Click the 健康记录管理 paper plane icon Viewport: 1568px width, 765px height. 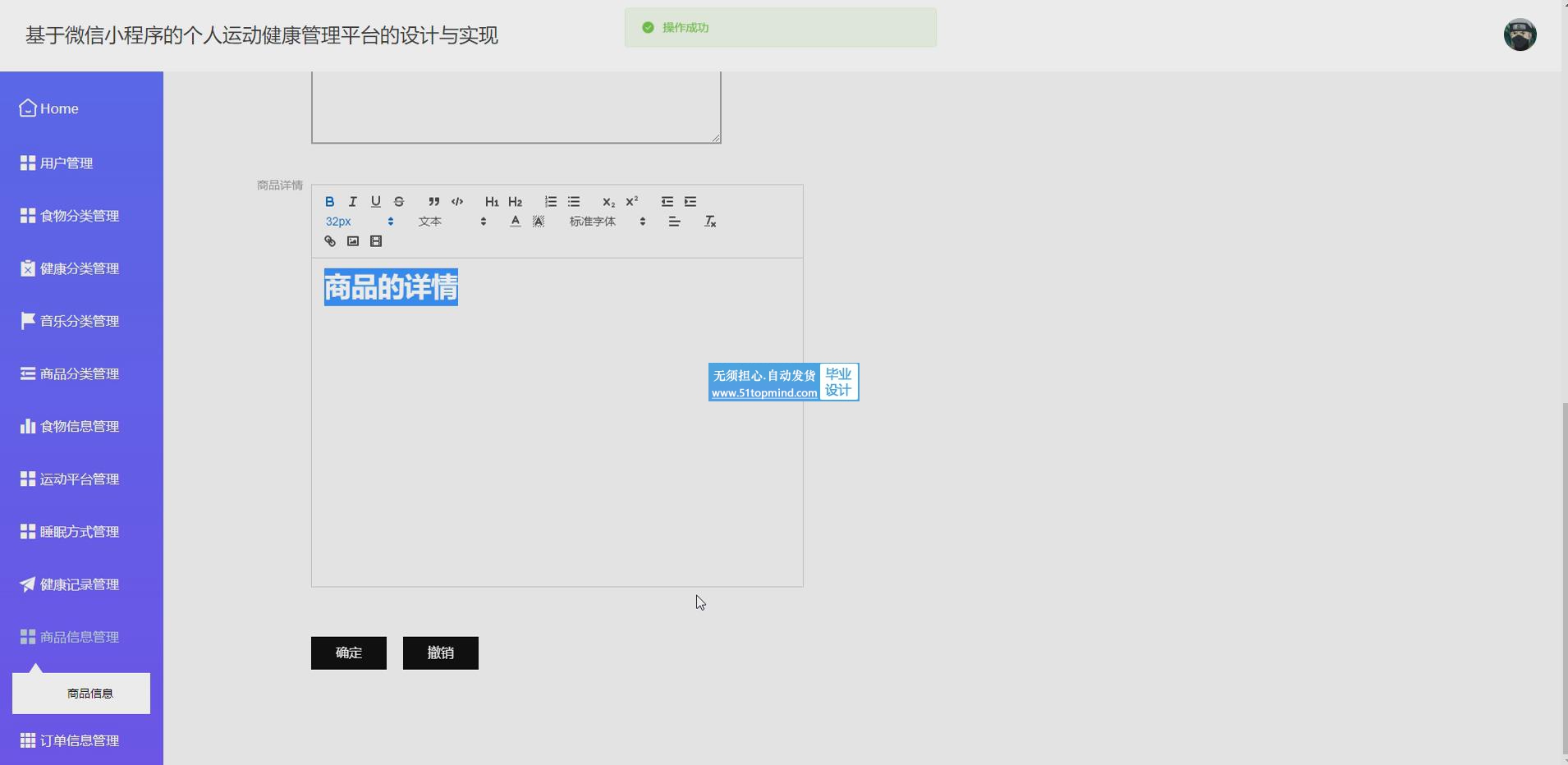click(28, 584)
